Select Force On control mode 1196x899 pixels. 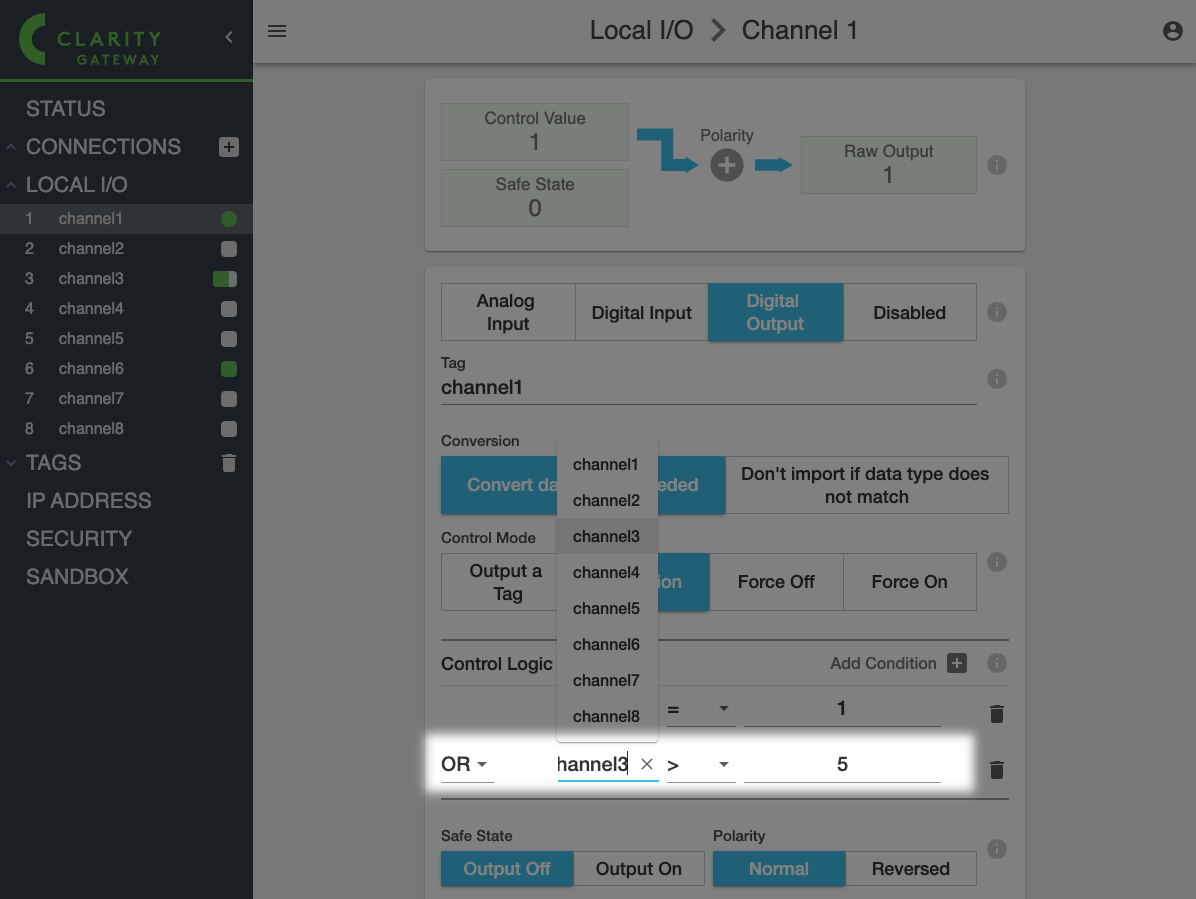coord(909,582)
